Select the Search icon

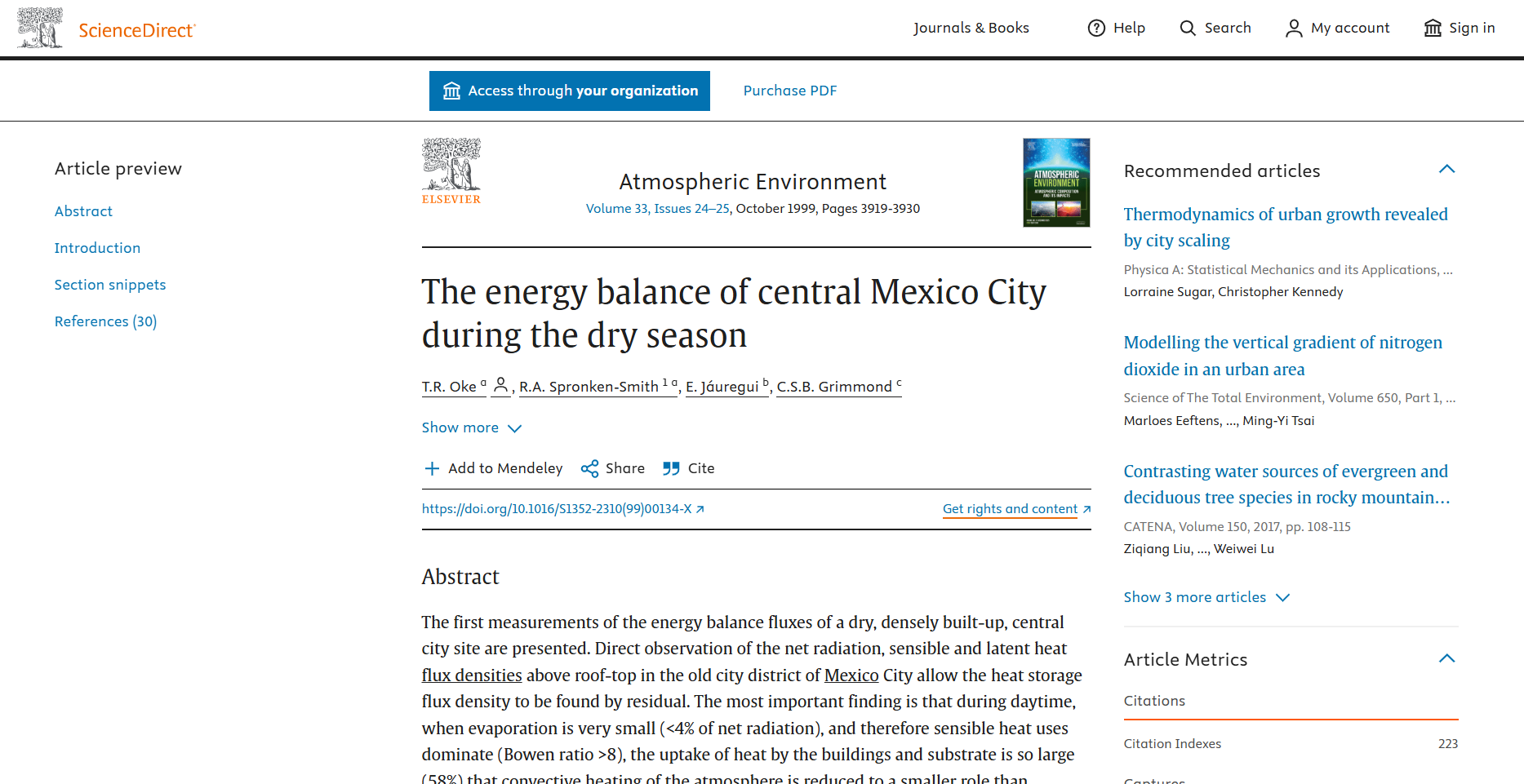click(x=1187, y=27)
